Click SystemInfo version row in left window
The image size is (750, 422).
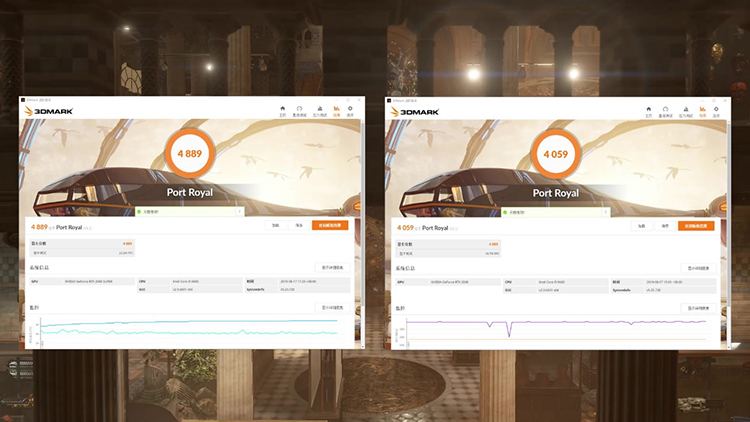click(298, 289)
